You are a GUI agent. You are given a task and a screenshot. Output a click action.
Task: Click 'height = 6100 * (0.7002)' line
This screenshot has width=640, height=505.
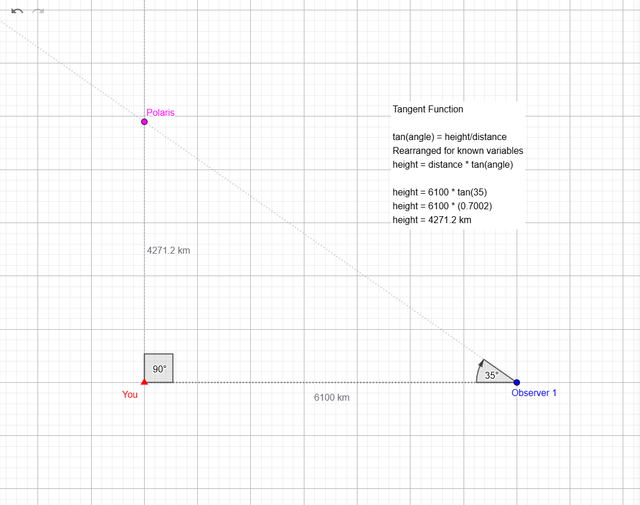coord(442,206)
